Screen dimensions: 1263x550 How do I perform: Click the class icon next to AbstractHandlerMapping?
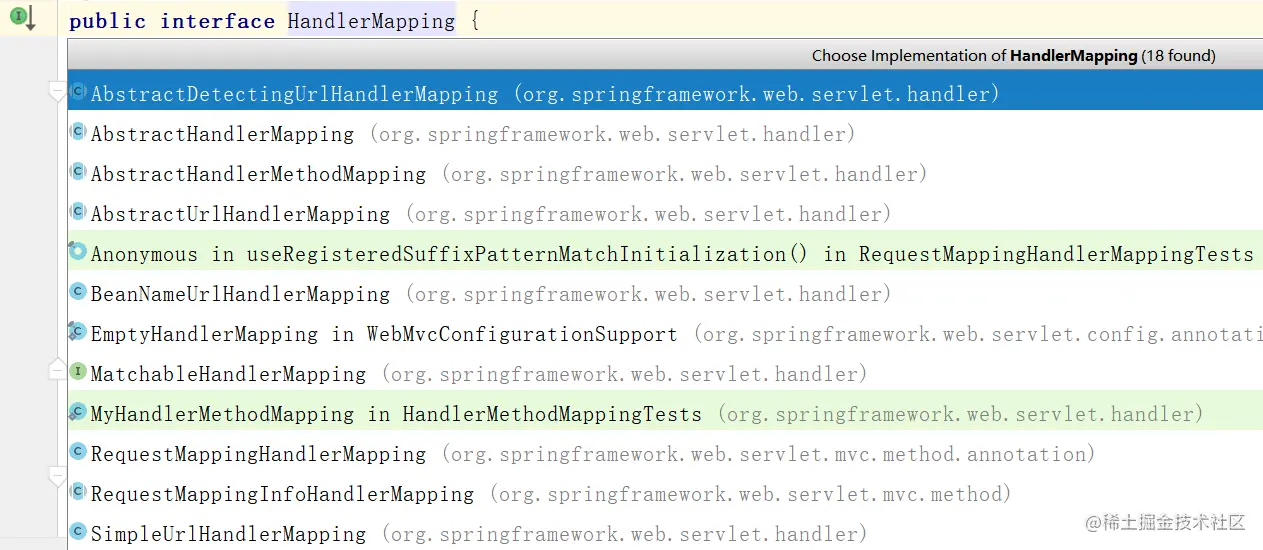[78, 132]
